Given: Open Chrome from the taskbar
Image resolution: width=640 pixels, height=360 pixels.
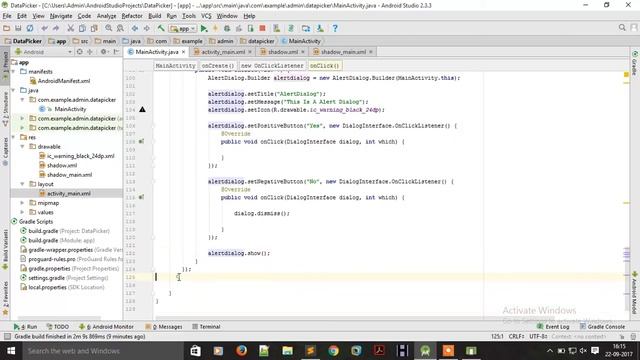Looking at the screenshot, I should (x=333, y=351).
